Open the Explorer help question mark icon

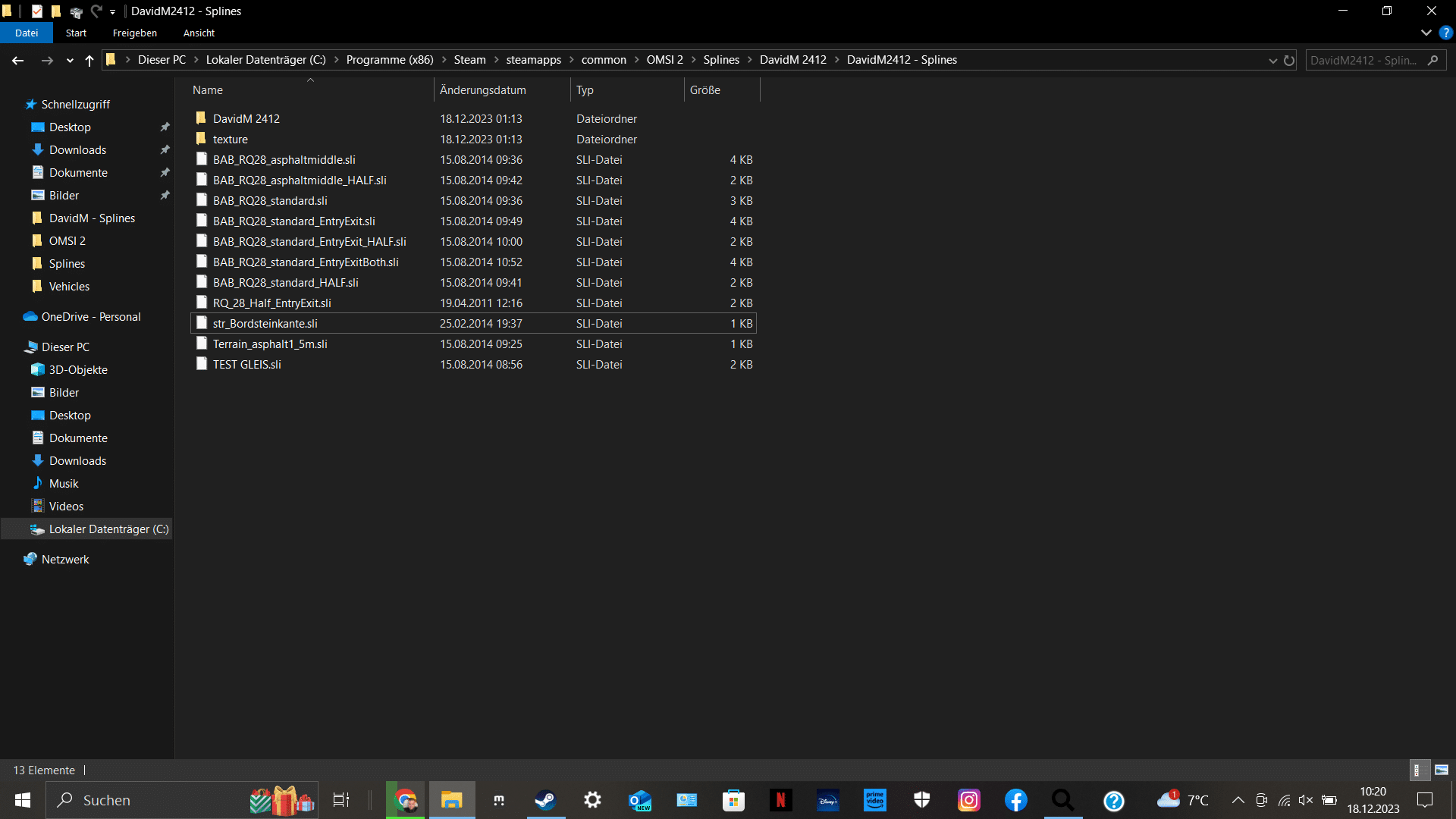[x=1446, y=33]
